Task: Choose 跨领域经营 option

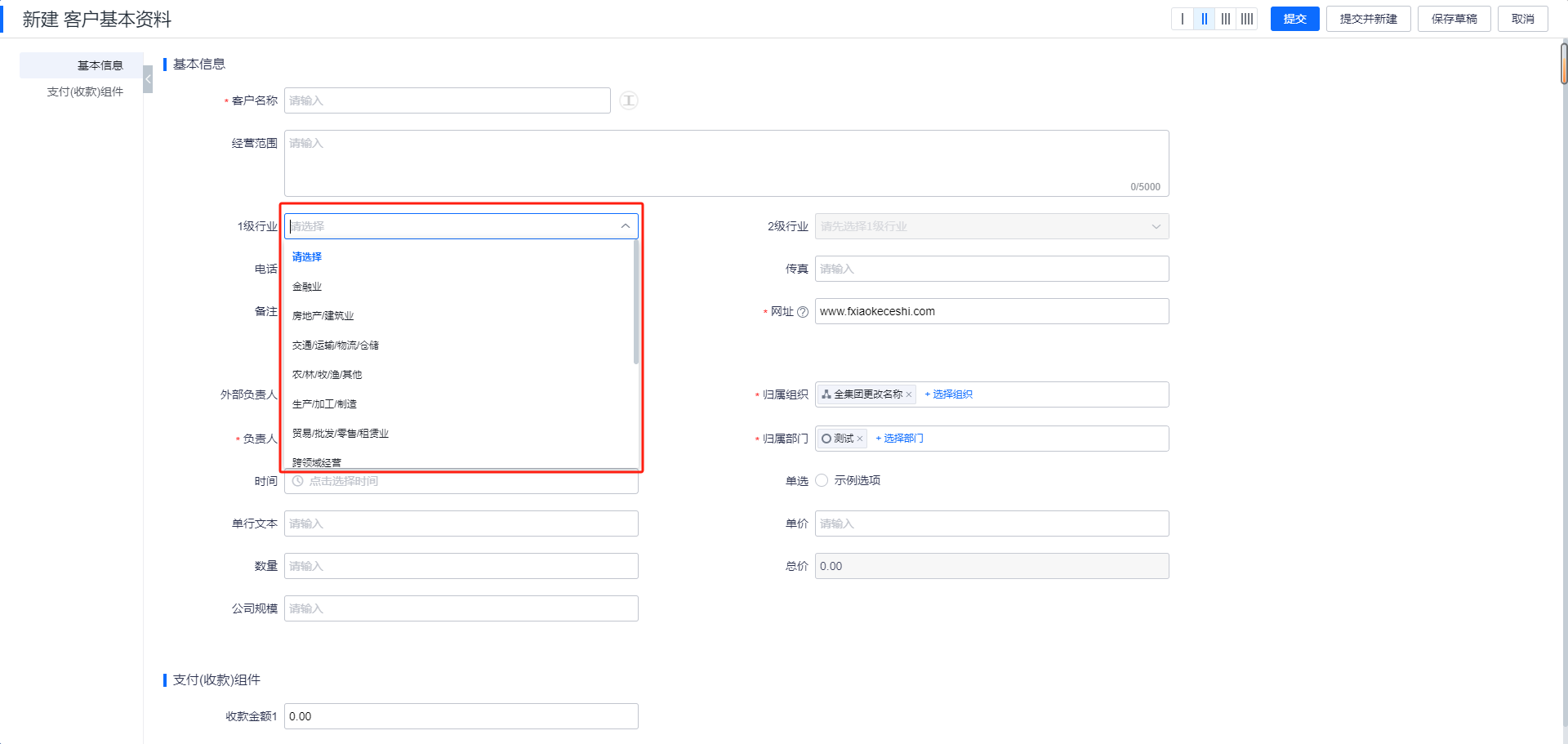Action: click(x=461, y=461)
